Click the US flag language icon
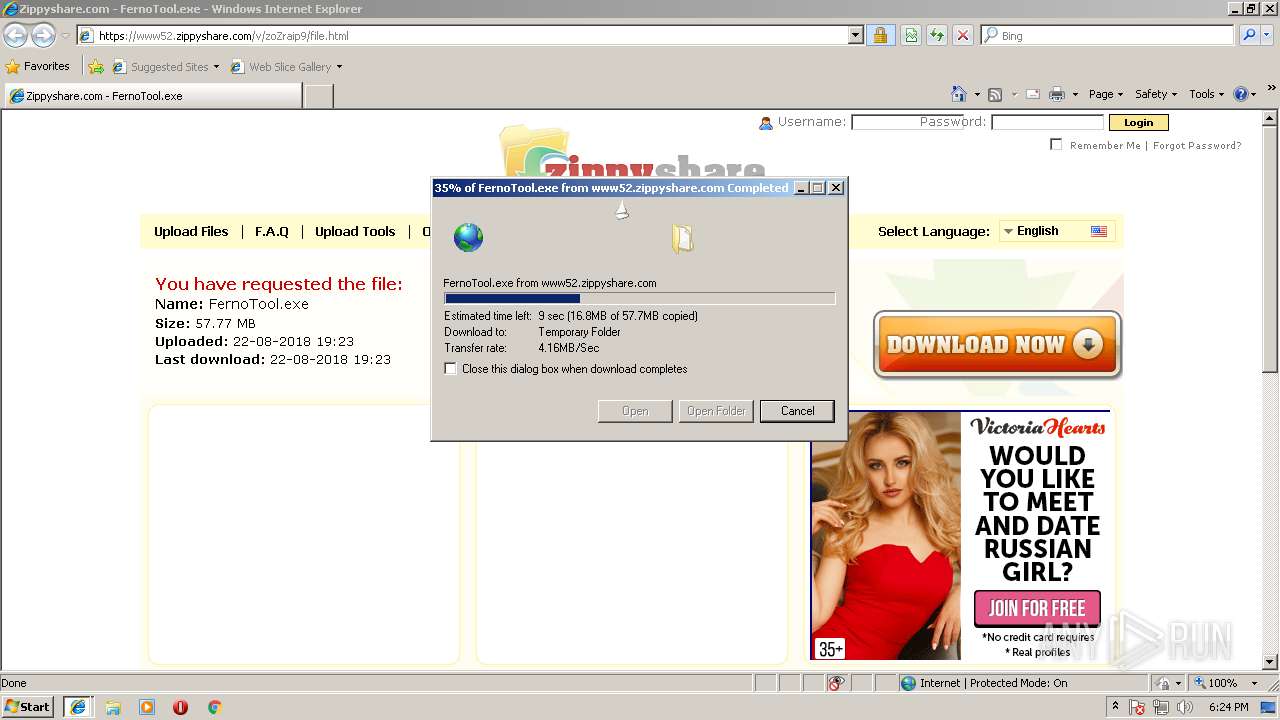This screenshot has width=1280, height=720. 1099,231
